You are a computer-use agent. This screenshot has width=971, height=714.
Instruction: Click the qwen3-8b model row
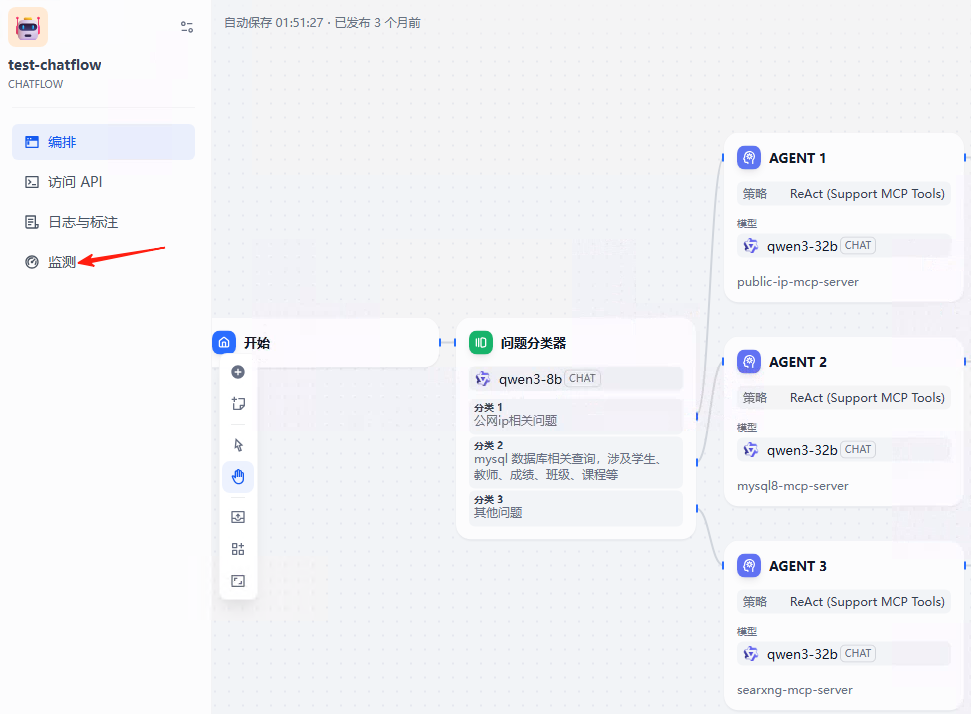(576, 378)
